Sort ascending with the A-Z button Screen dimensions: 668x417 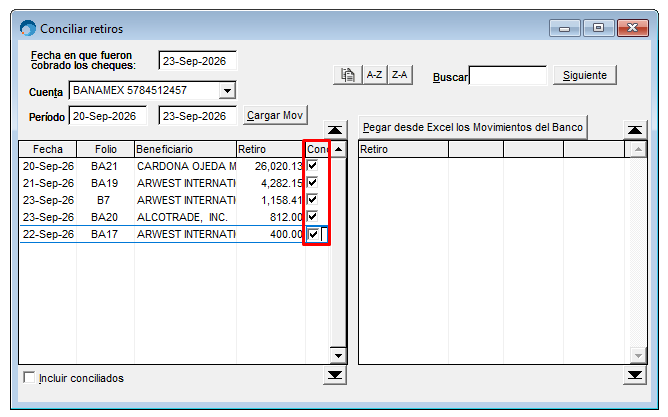pos(374,75)
